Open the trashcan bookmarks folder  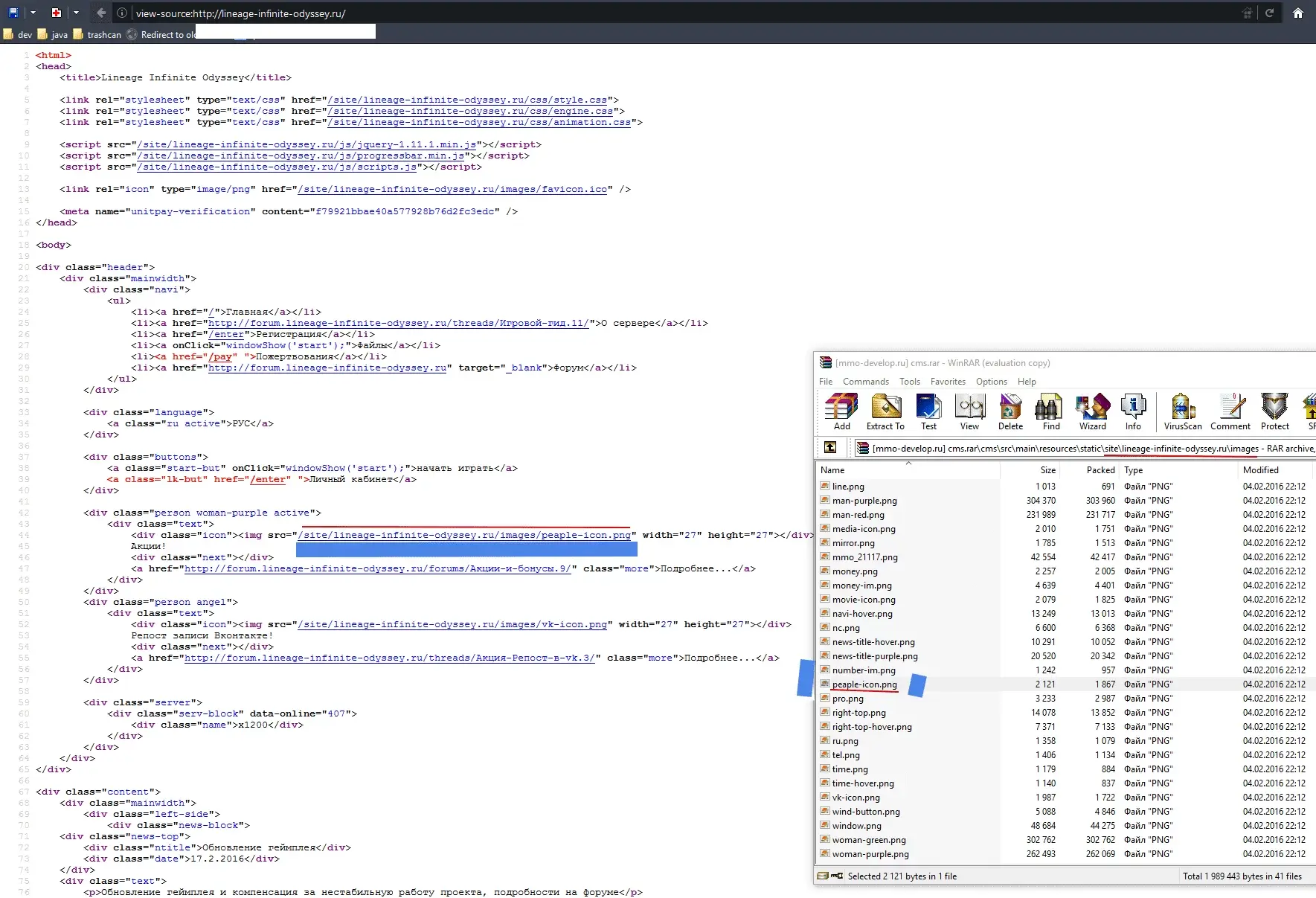pos(97,34)
